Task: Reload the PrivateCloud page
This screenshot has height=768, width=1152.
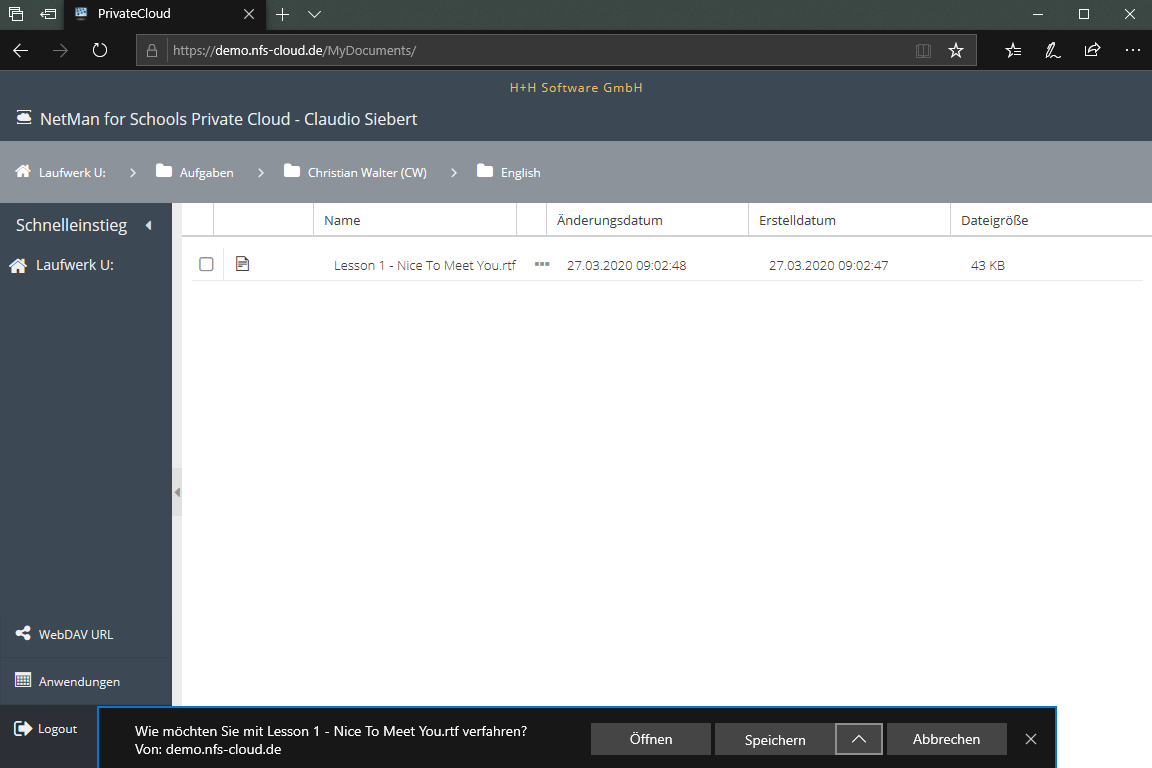Action: [x=100, y=51]
